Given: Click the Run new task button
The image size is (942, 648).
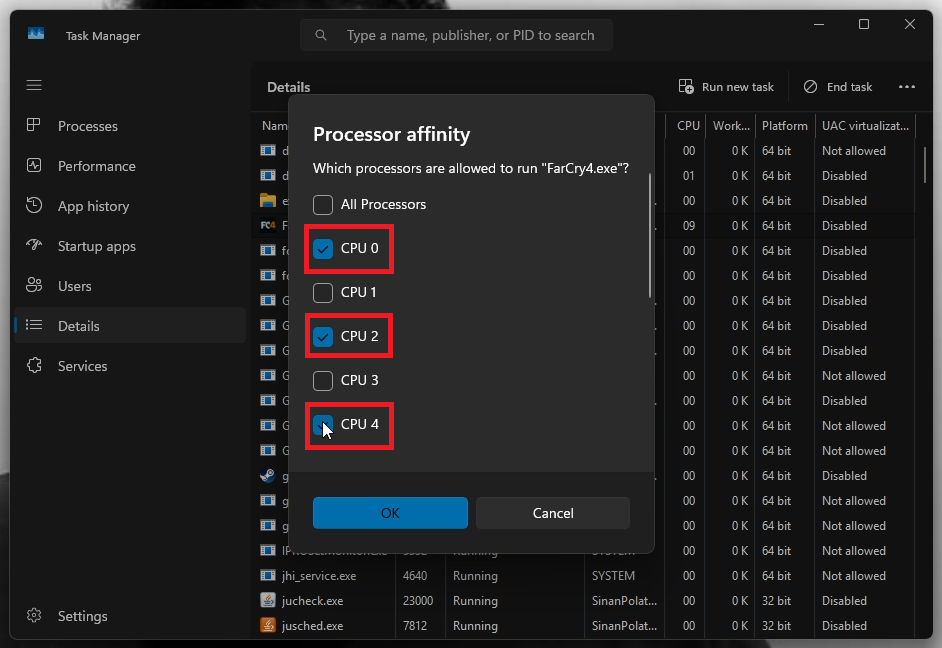Looking at the screenshot, I should click(726, 86).
